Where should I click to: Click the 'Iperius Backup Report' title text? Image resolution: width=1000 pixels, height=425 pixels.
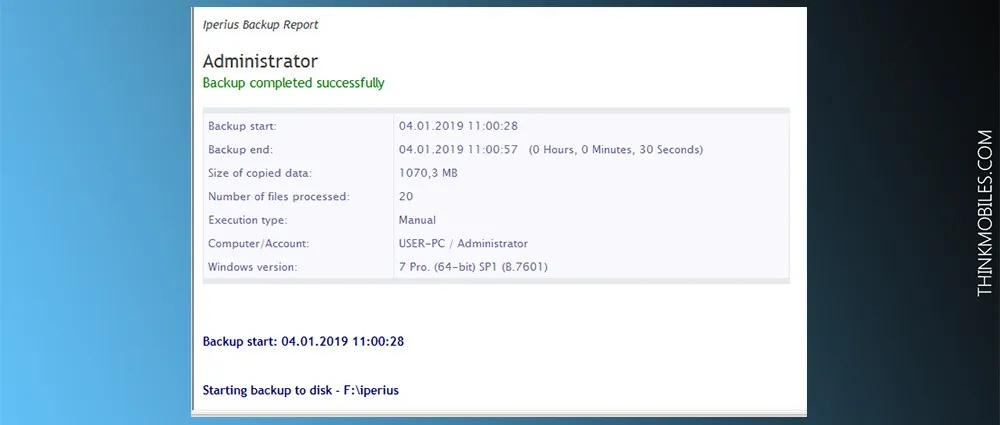tap(260, 25)
